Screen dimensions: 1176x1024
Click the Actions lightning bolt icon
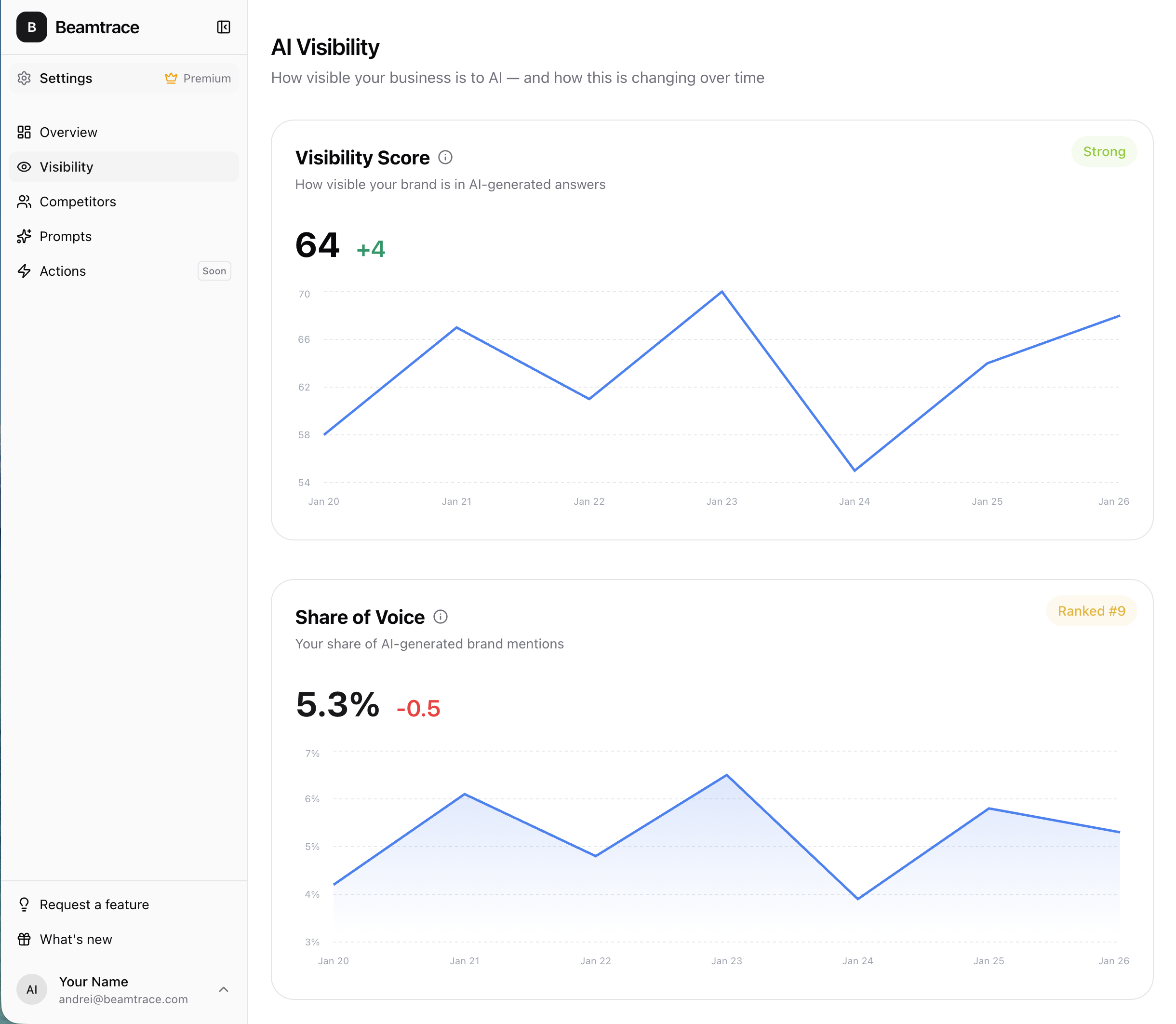click(x=24, y=271)
